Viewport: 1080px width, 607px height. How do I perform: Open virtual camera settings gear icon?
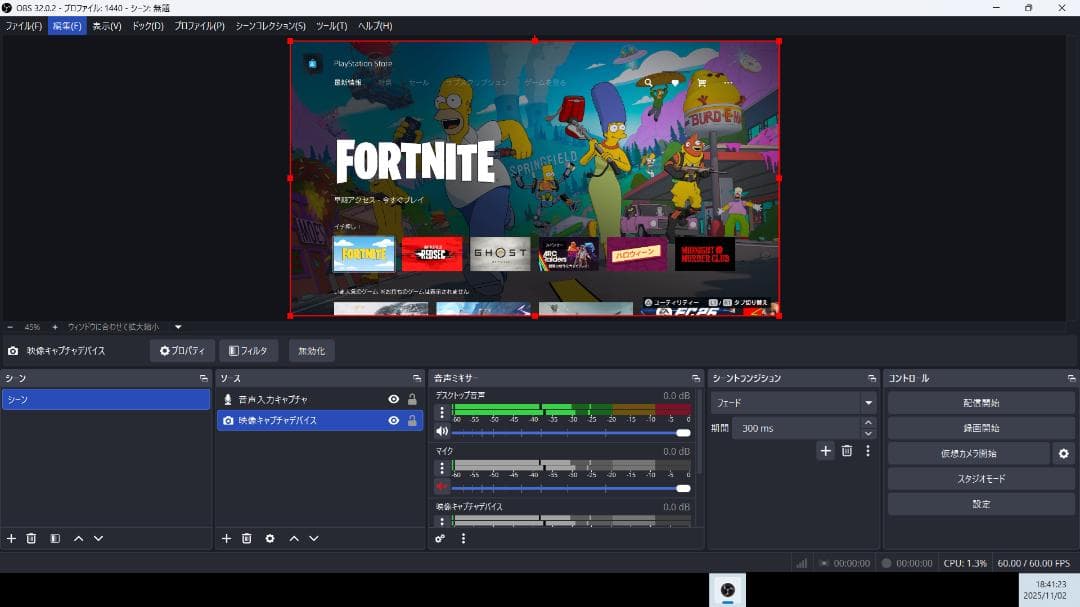click(x=1064, y=454)
